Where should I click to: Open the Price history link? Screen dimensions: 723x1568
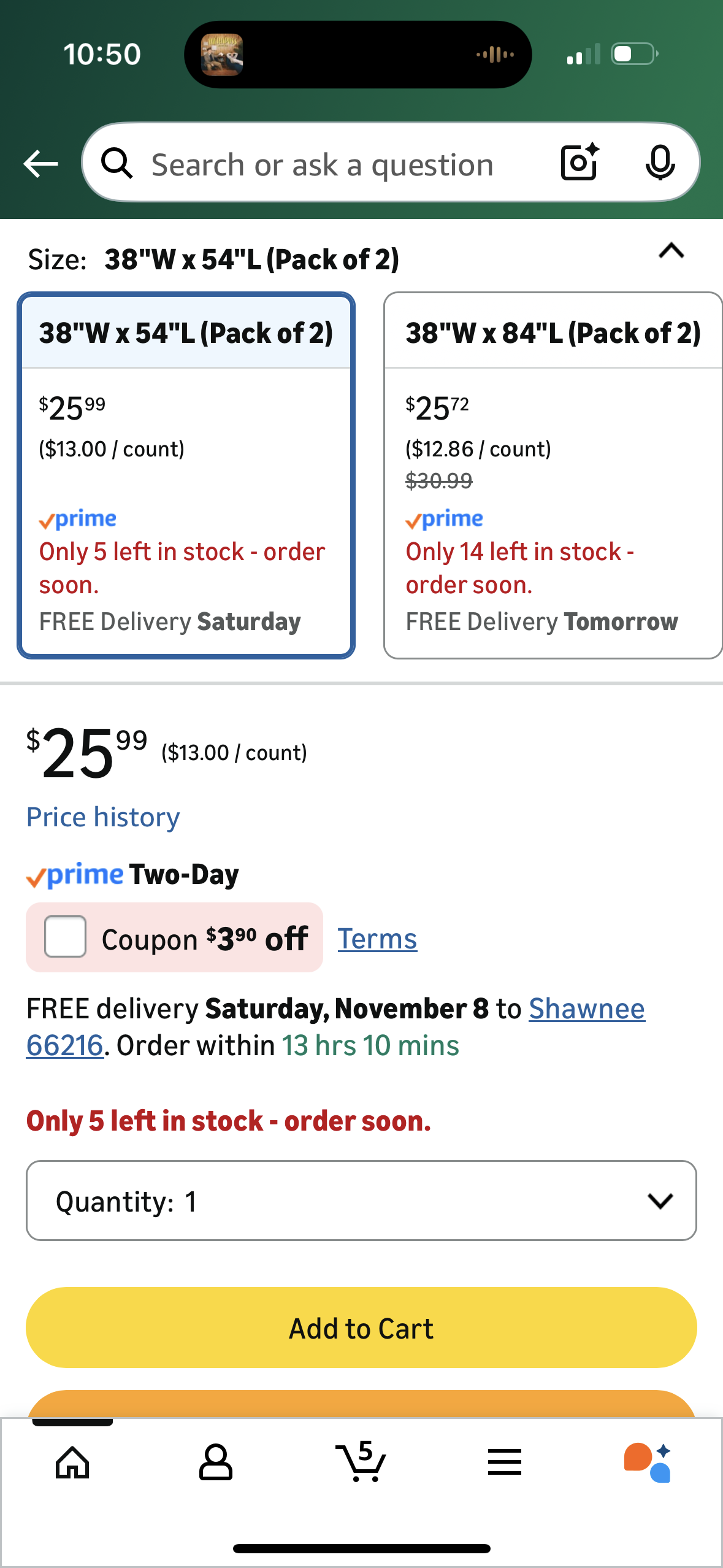[103, 817]
